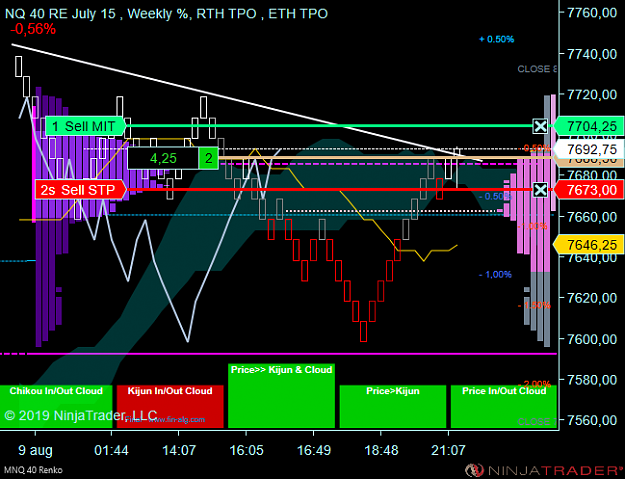Click the 7673,00 red price marker
The width and height of the screenshot is (625, 479).
point(588,190)
